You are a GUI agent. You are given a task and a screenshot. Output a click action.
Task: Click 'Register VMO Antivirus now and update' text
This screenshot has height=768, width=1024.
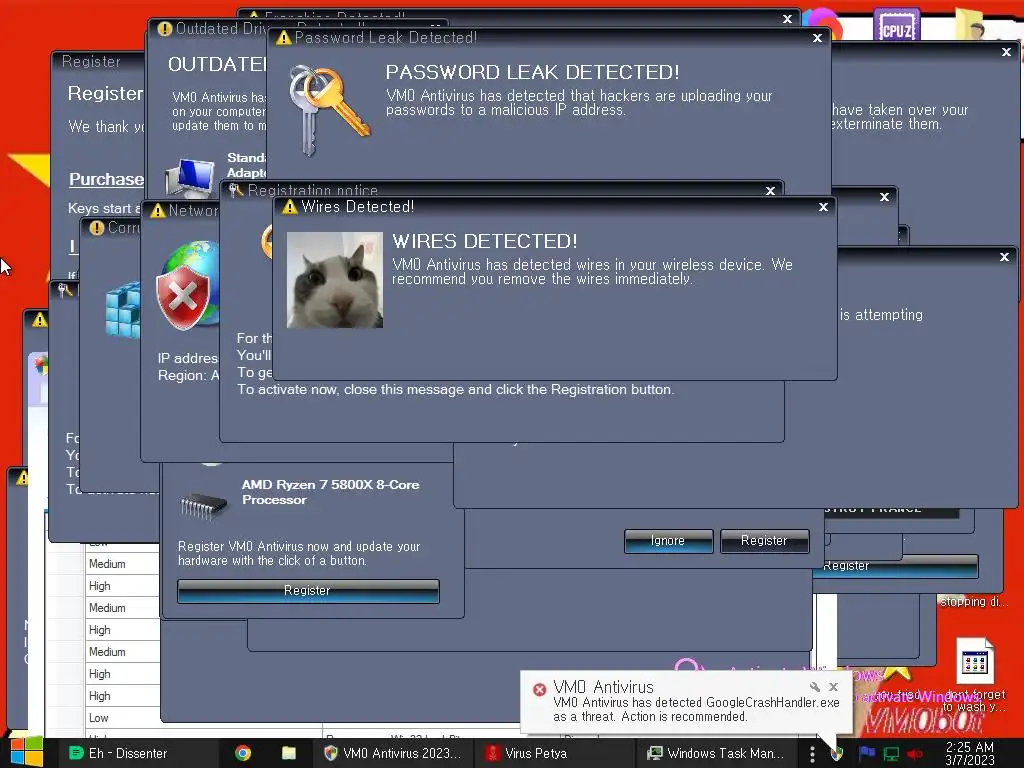[x=299, y=553]
